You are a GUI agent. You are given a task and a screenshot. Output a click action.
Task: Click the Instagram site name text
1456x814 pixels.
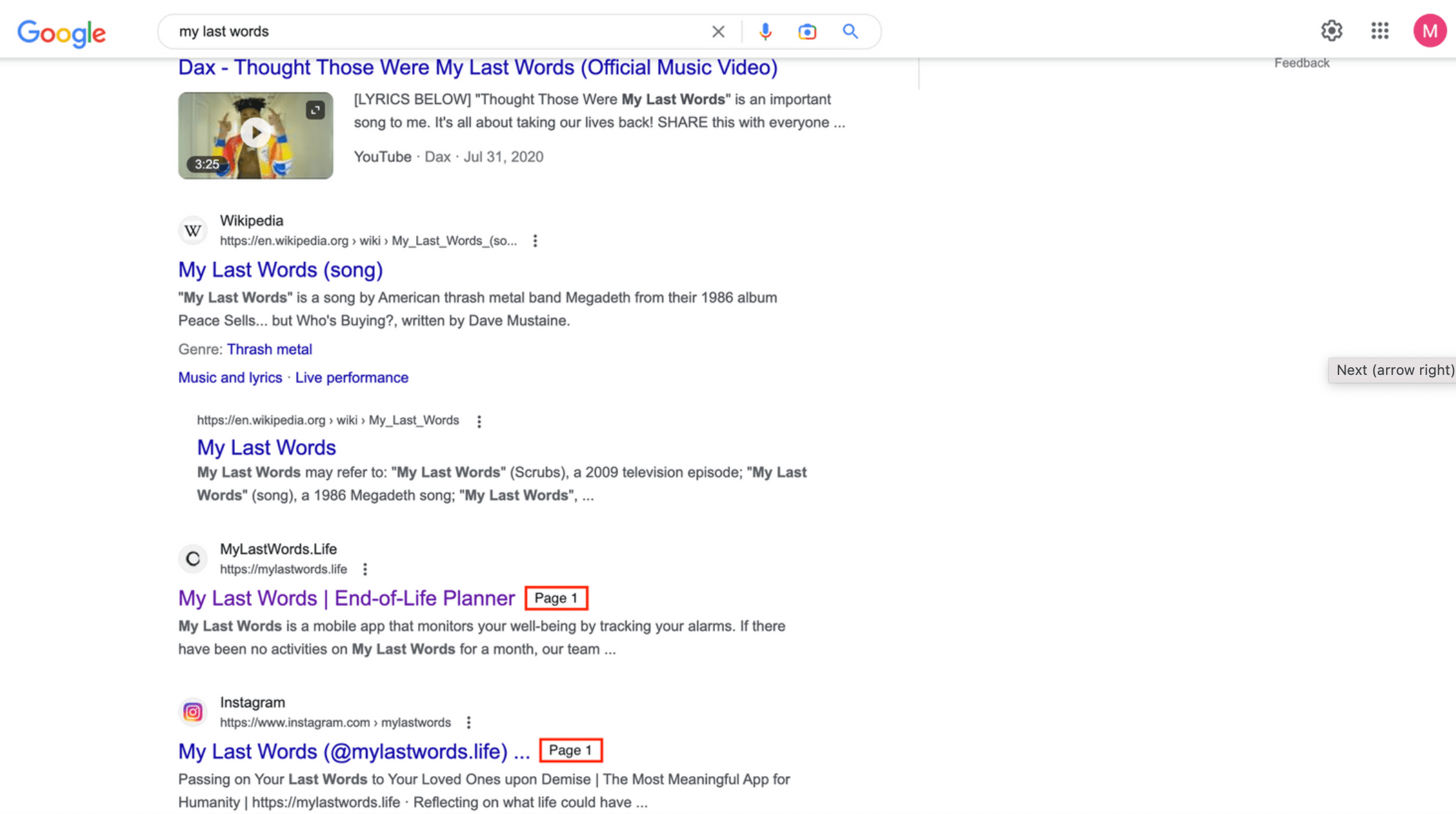(252, 703)
